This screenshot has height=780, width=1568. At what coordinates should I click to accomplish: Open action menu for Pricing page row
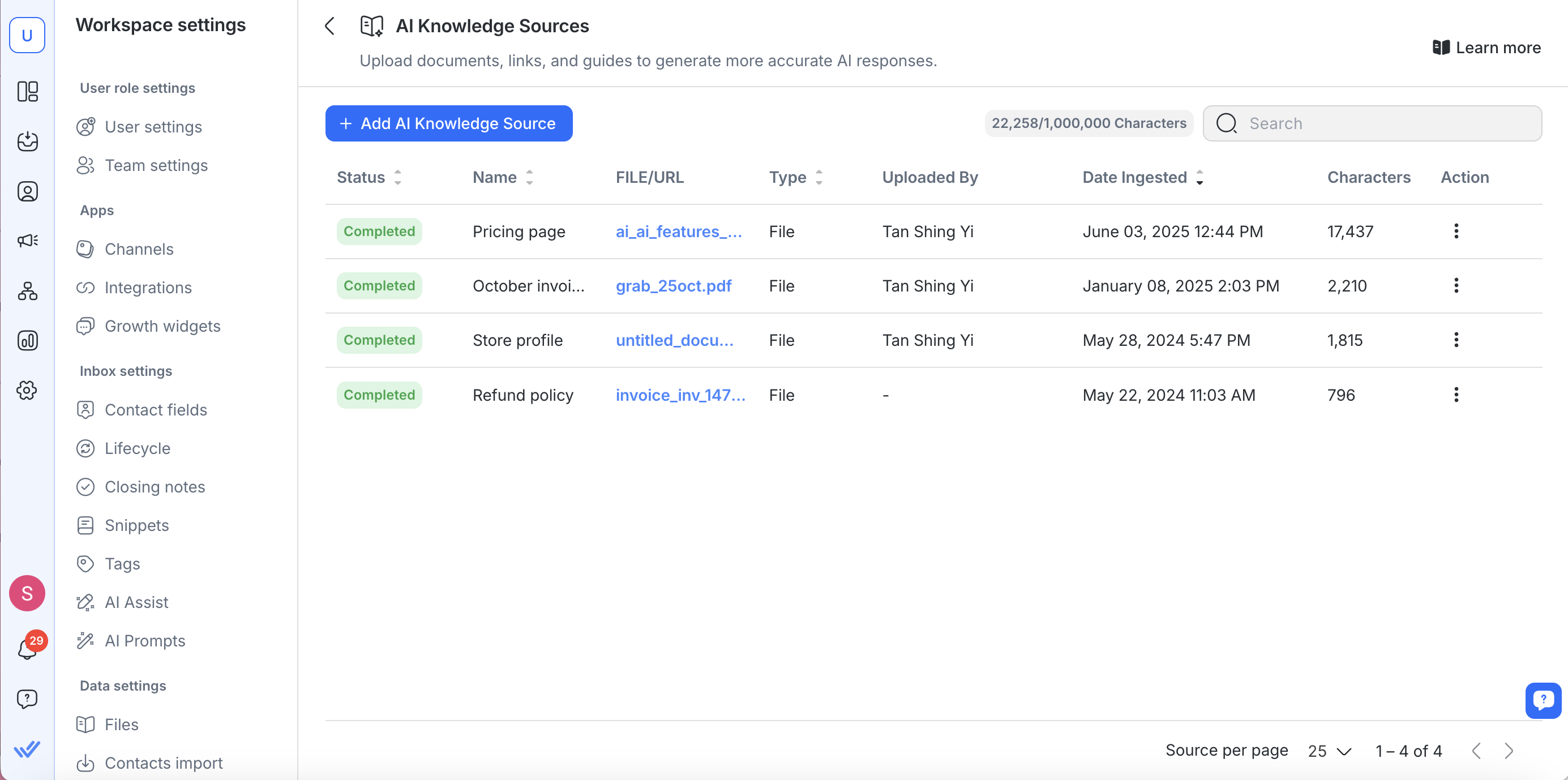(x=1456, y=232)
